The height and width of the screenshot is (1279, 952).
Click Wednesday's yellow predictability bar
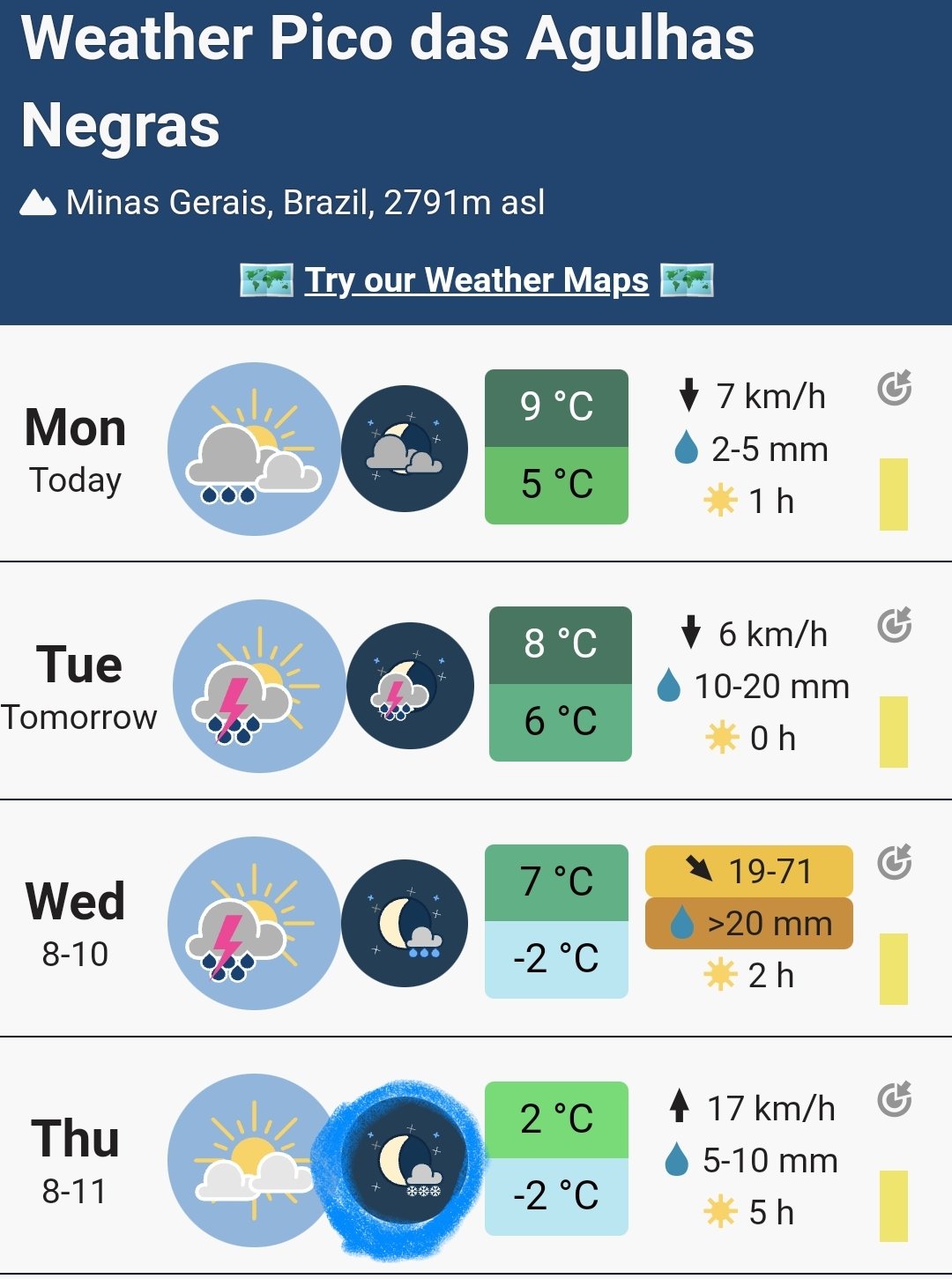(x=894, y=969)
